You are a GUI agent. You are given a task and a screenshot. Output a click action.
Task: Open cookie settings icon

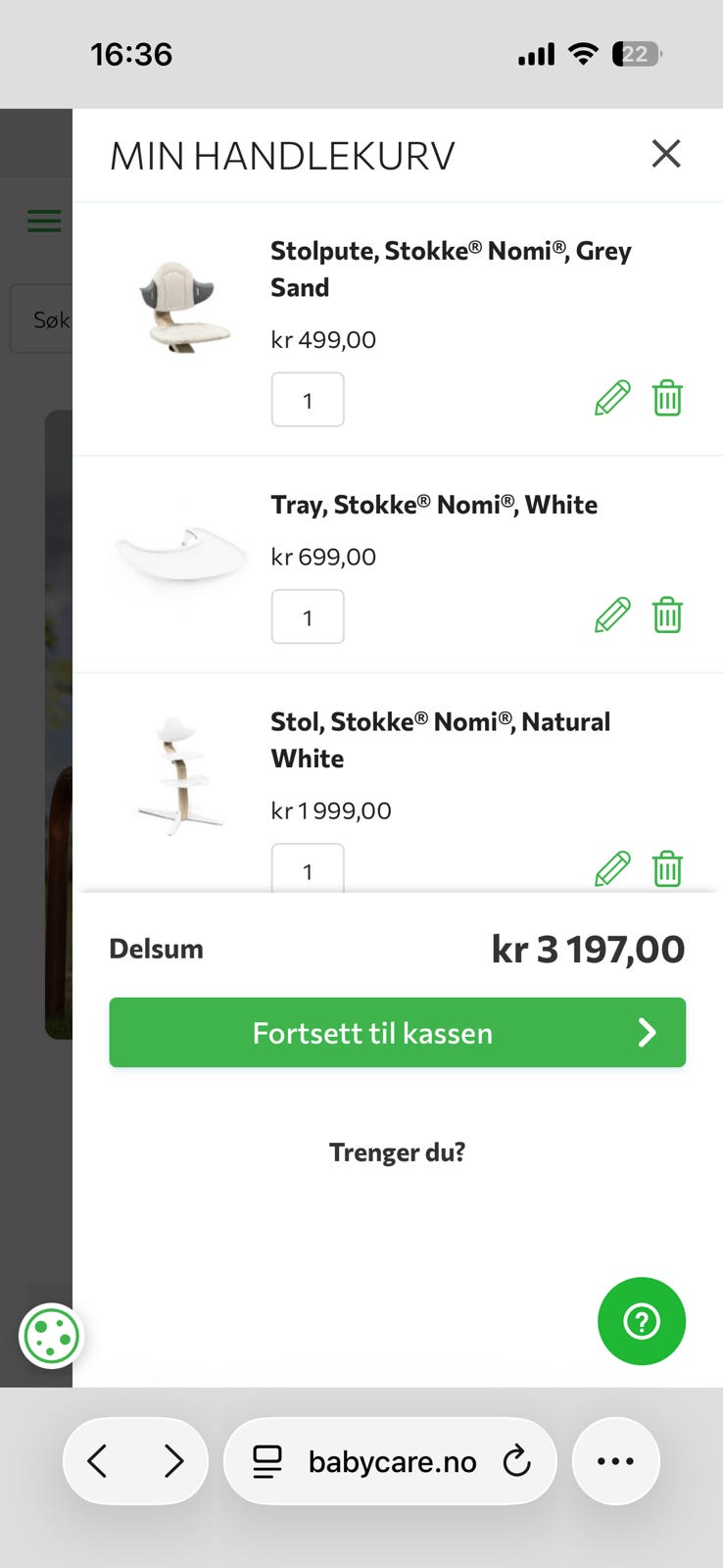(51, 1336)
